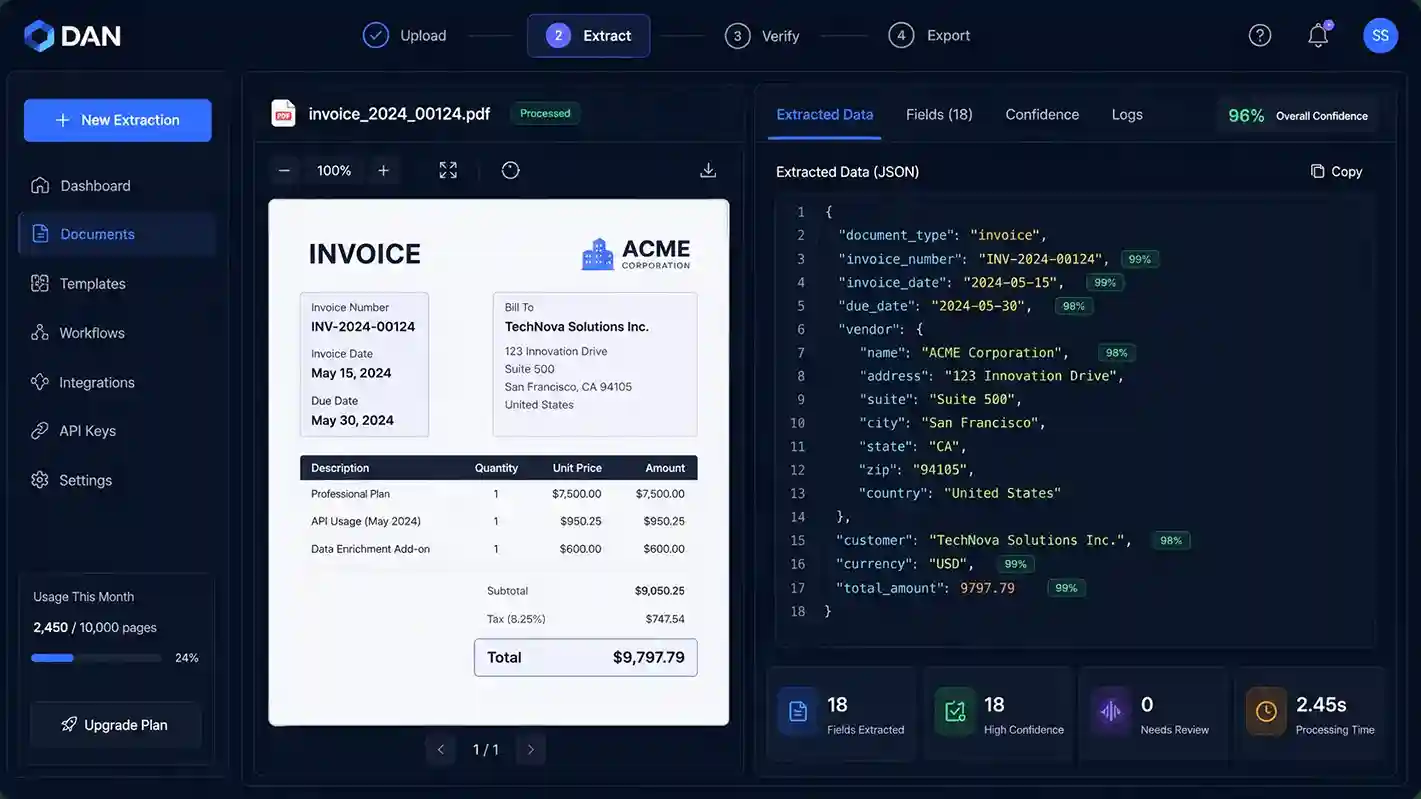Switch to the Fields (18) tab
The image size is (1421, 799).
[x=939, y=115]
